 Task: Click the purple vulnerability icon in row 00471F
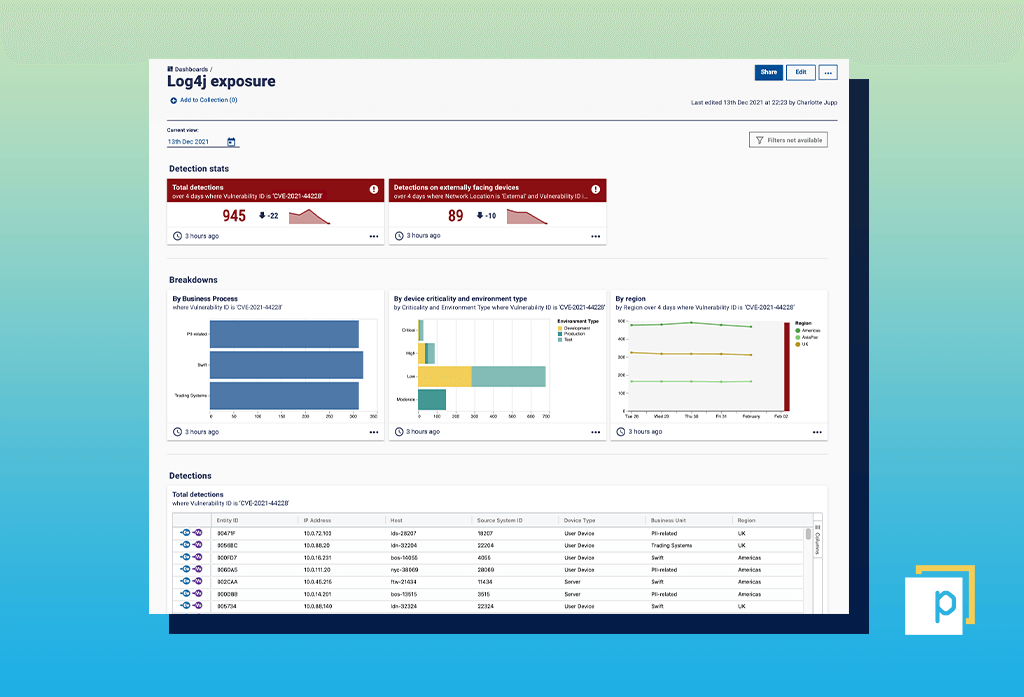[x=197, y=533]
